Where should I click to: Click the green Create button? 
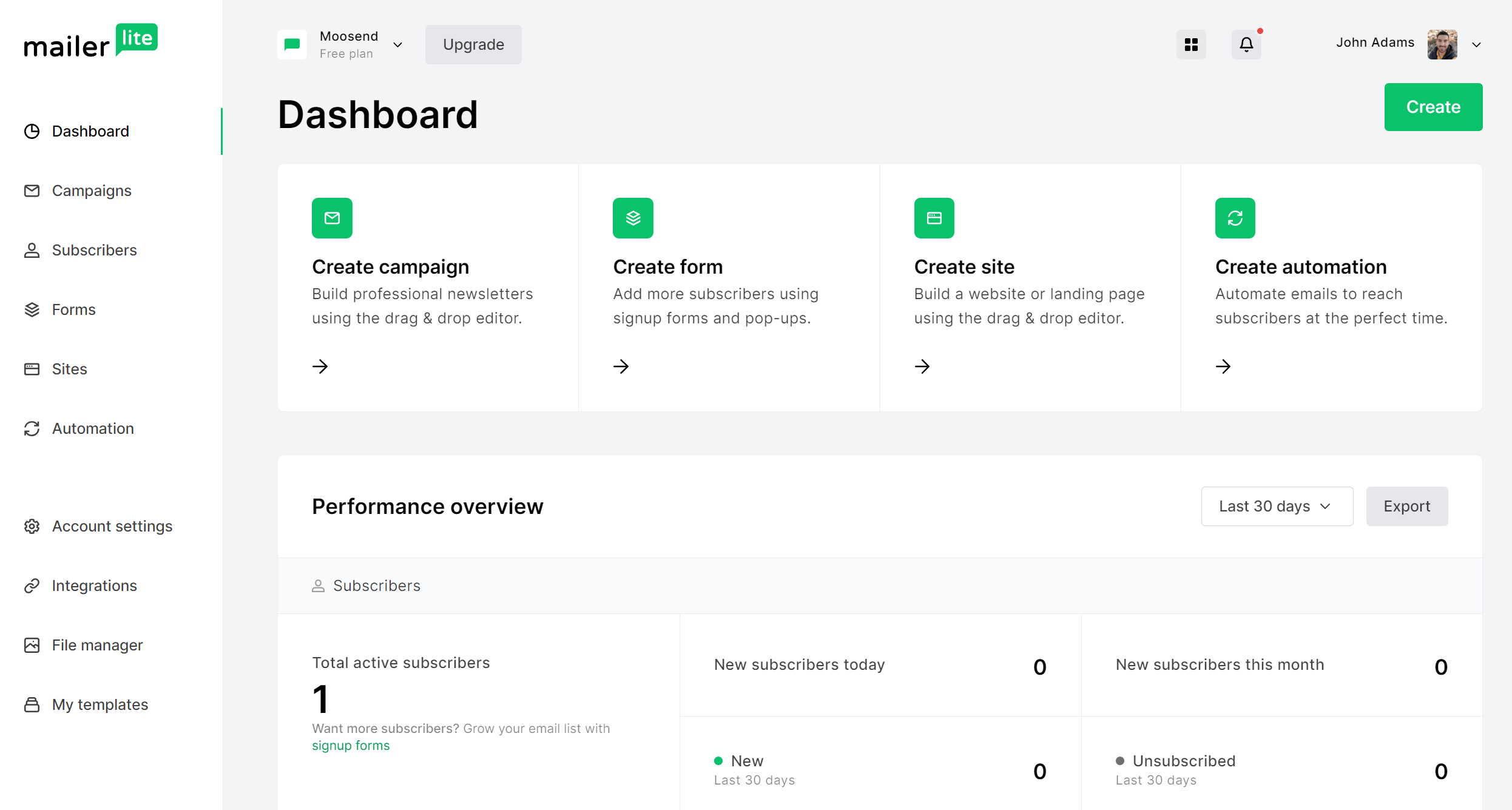(1433, 107)
